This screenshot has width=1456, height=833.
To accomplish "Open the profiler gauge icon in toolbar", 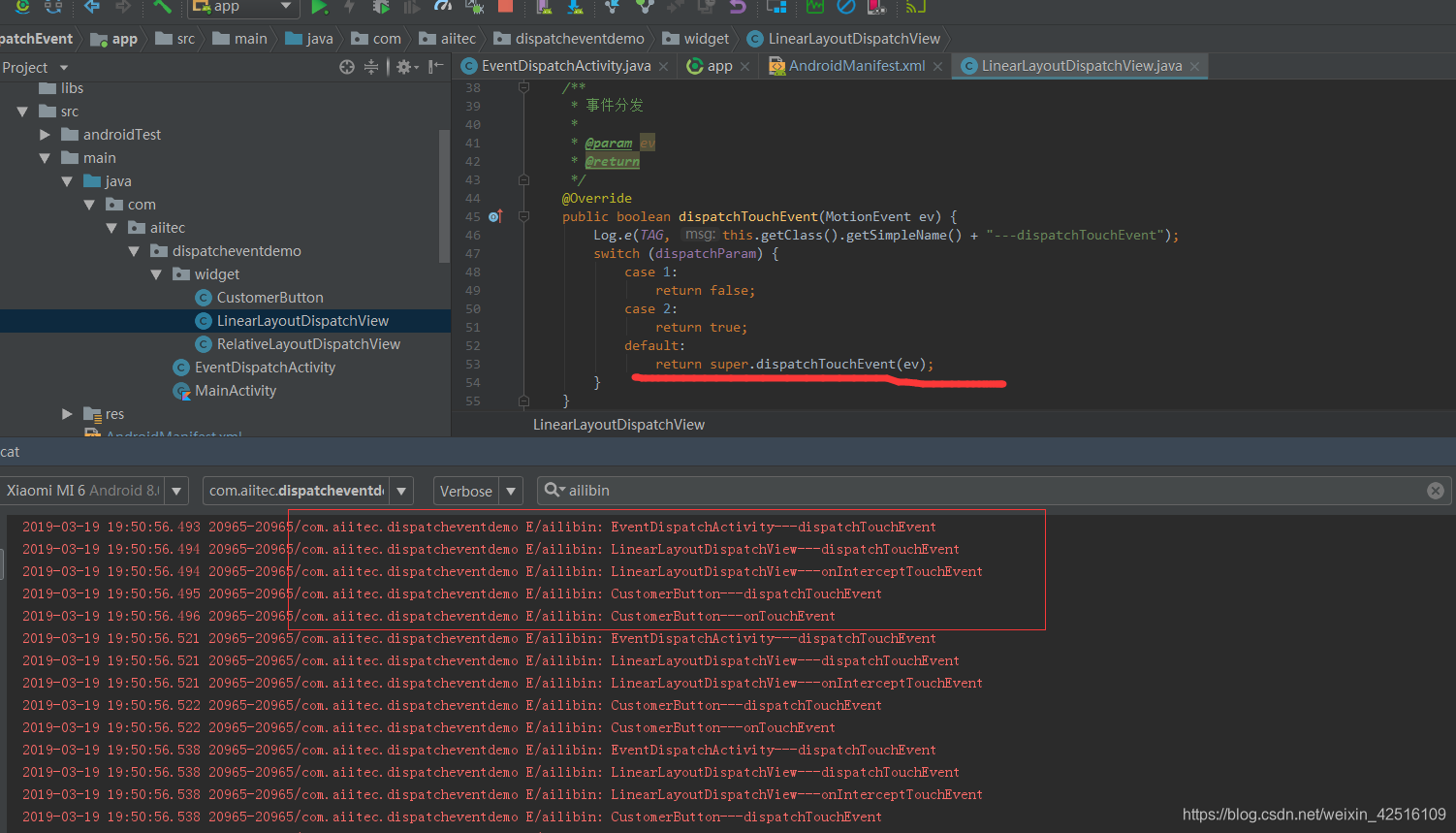I will (443, 6).
